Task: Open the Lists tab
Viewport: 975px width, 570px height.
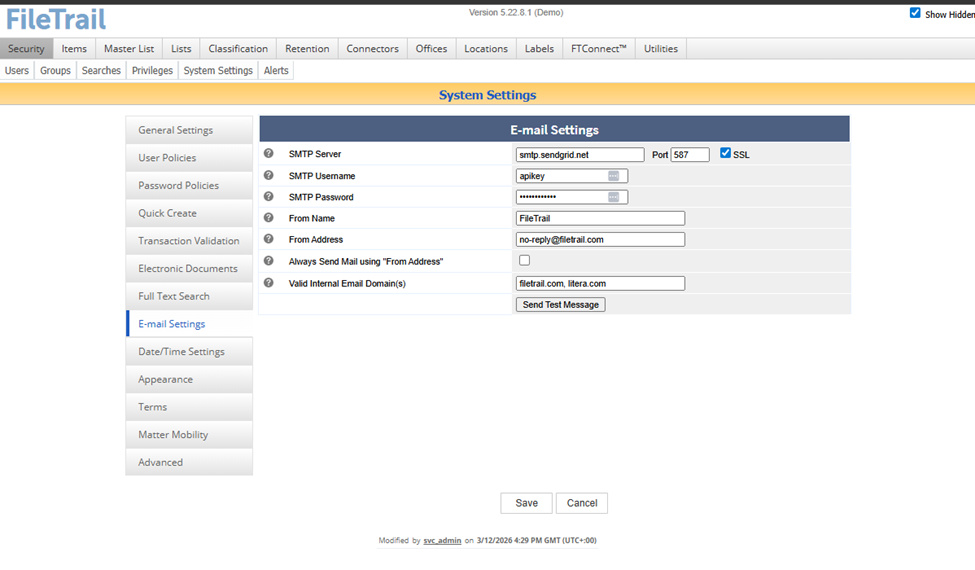Action: pos(181,48)
